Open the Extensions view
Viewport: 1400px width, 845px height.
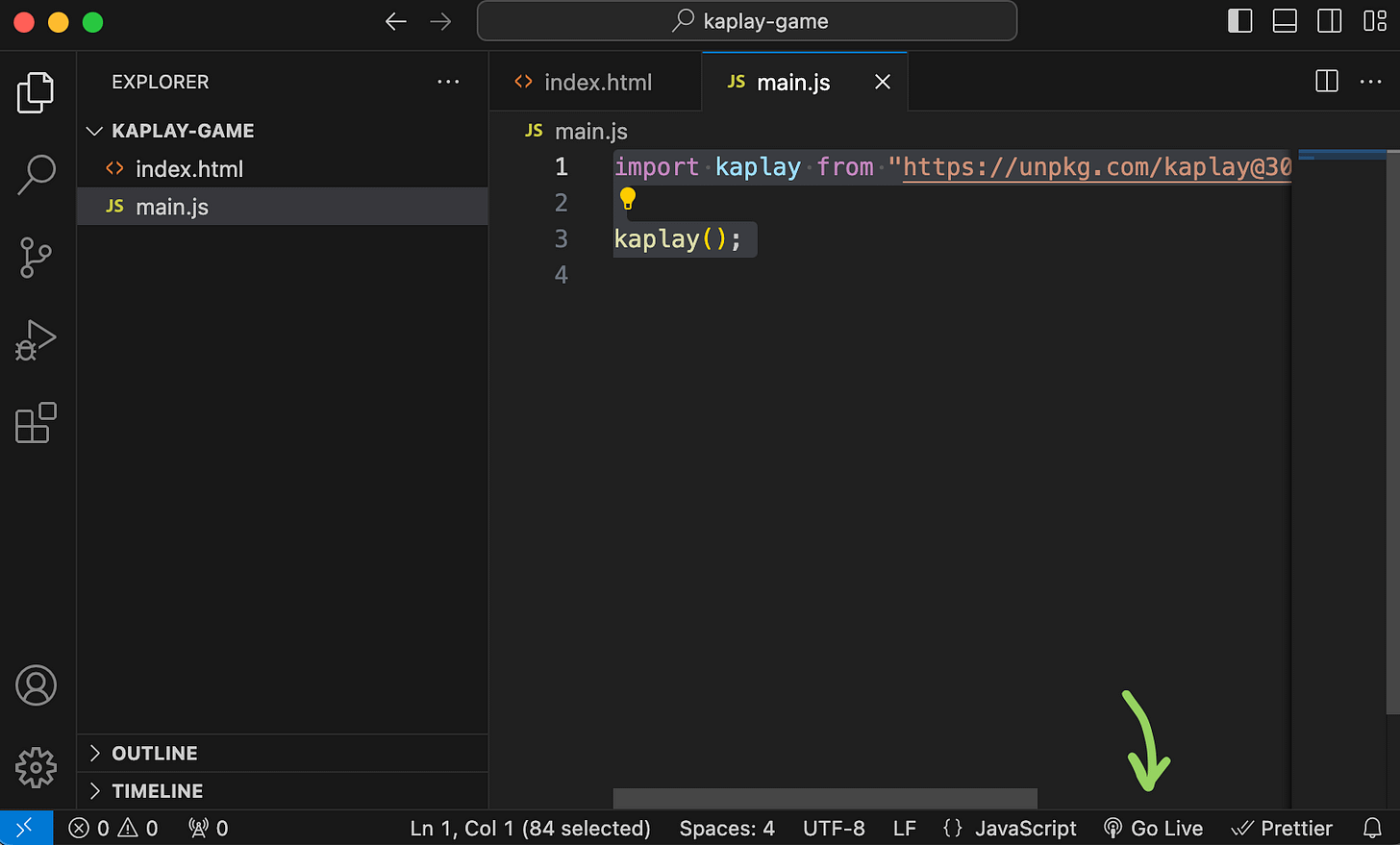pos(36,423)
